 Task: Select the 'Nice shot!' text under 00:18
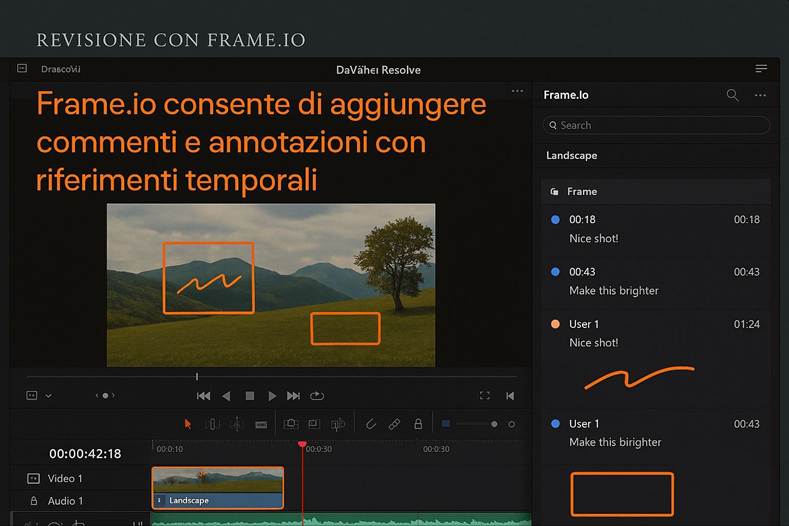point(594,239)
